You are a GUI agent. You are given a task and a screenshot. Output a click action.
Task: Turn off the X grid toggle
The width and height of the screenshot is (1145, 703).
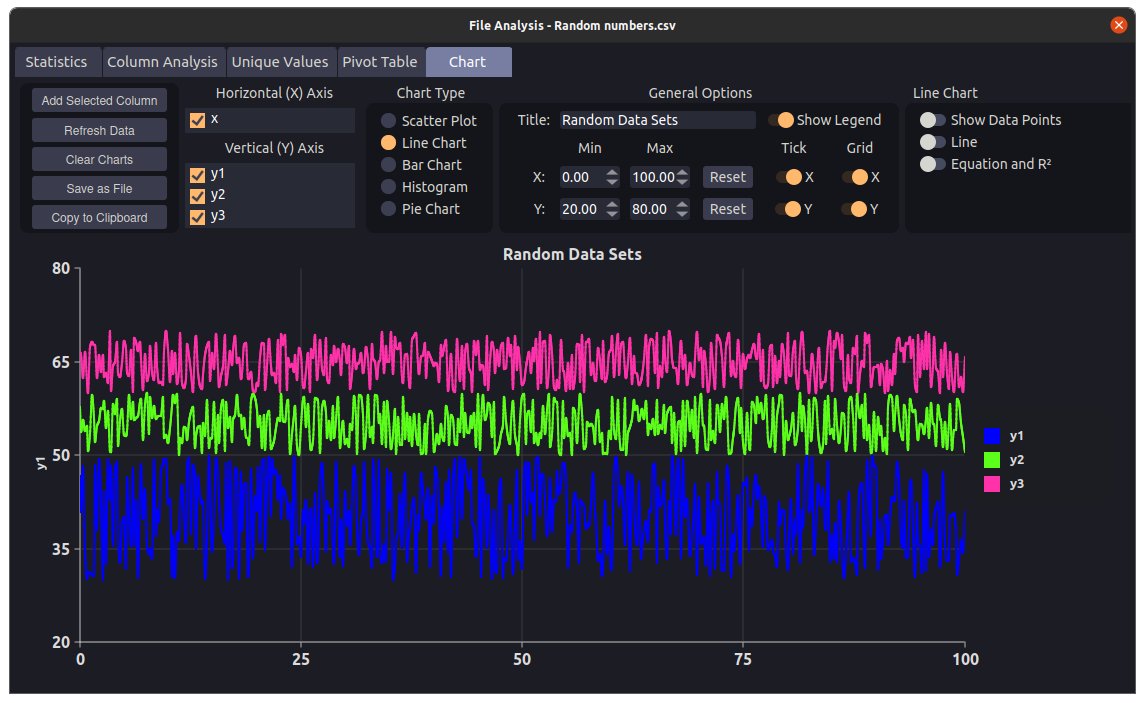pyautogui.click(x=855, y=177)
